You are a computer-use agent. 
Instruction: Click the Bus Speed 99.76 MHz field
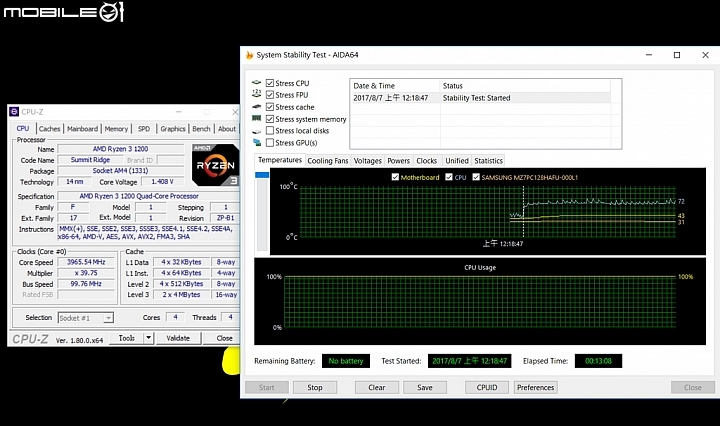[x=86, y=284]
